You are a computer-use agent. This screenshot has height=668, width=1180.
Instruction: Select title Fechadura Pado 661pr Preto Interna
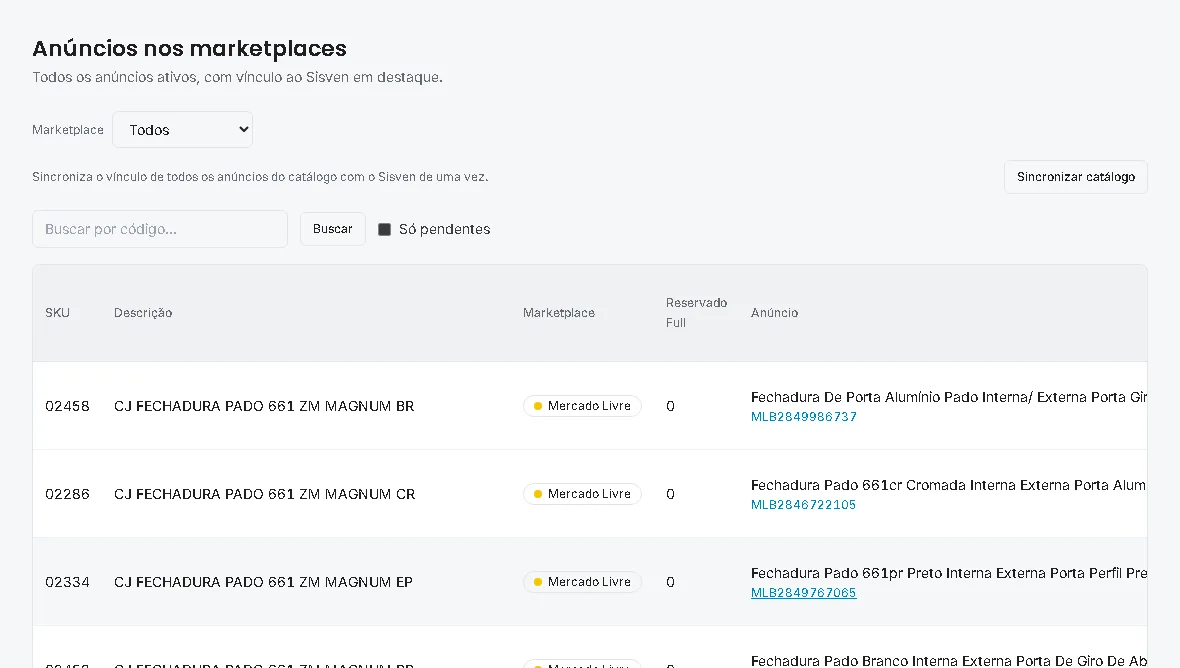click(949, 573)
